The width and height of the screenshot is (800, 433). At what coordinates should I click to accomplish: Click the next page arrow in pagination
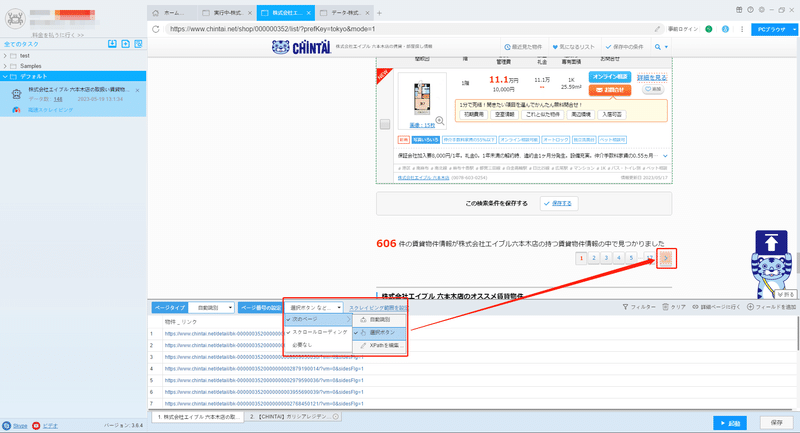point(666,259)
